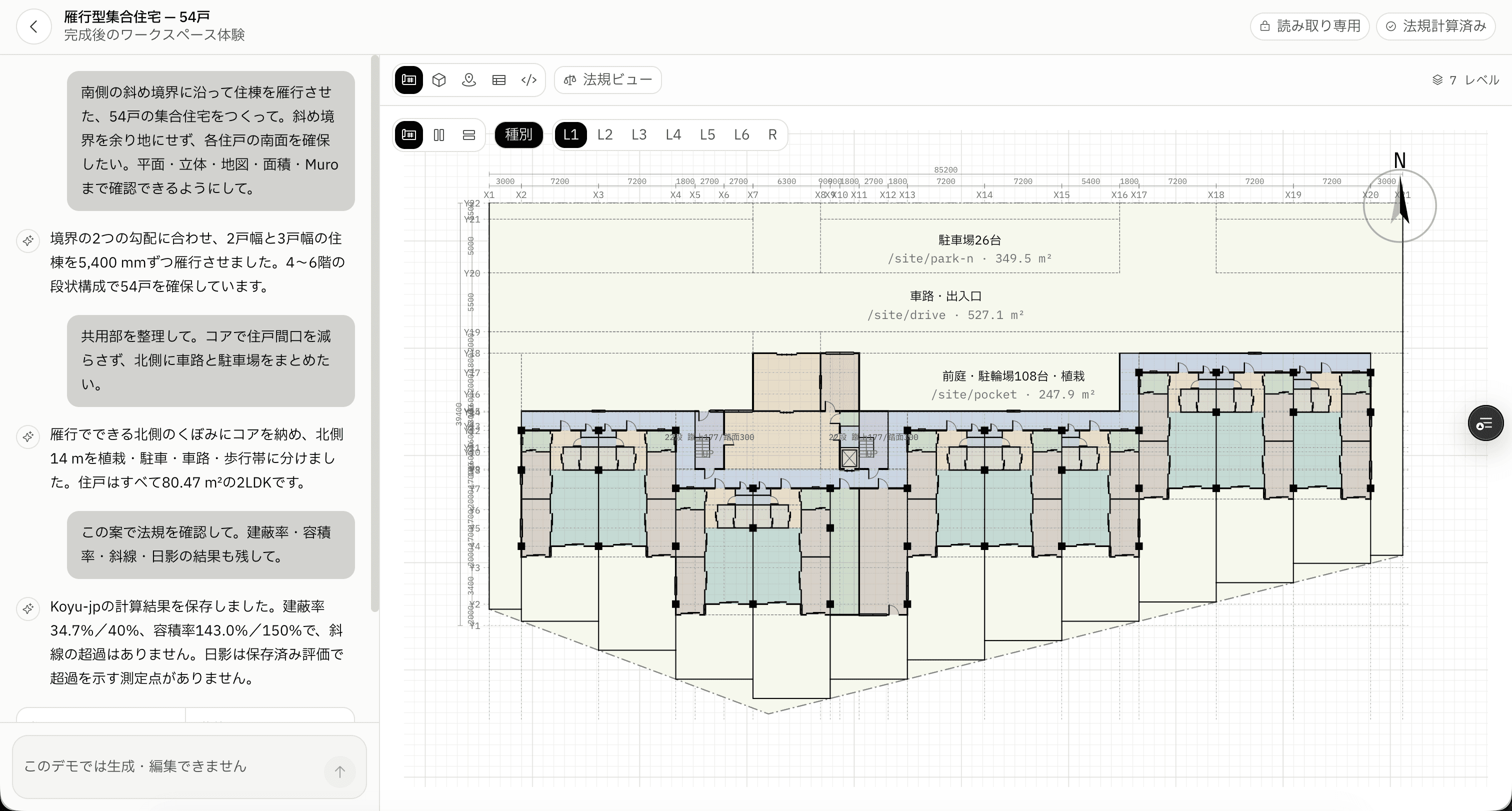Open the area table view
Viewport: 1512px width, 811px height.
(499, 80)
